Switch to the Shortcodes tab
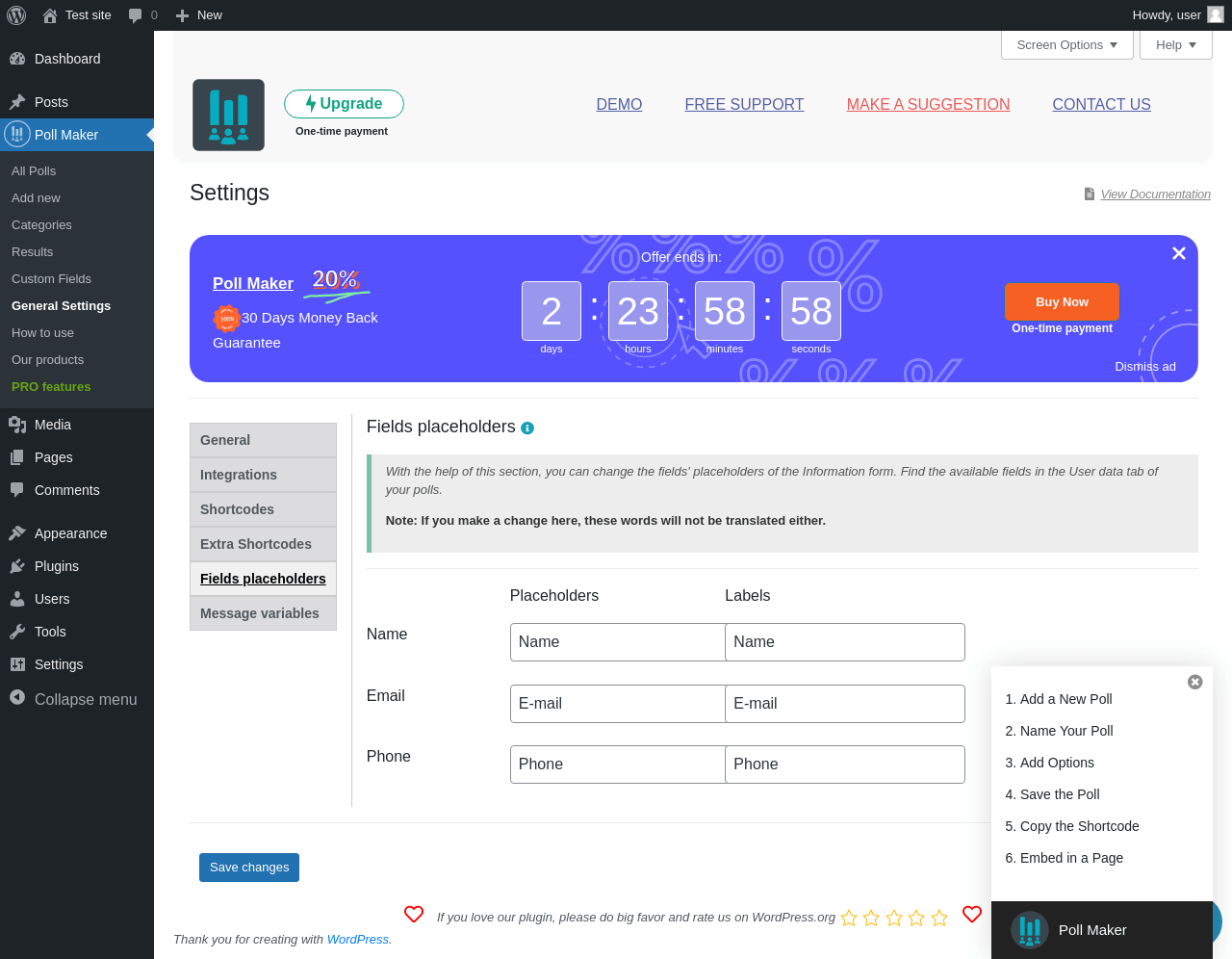 pyautogui.click(x=263, y=509)
